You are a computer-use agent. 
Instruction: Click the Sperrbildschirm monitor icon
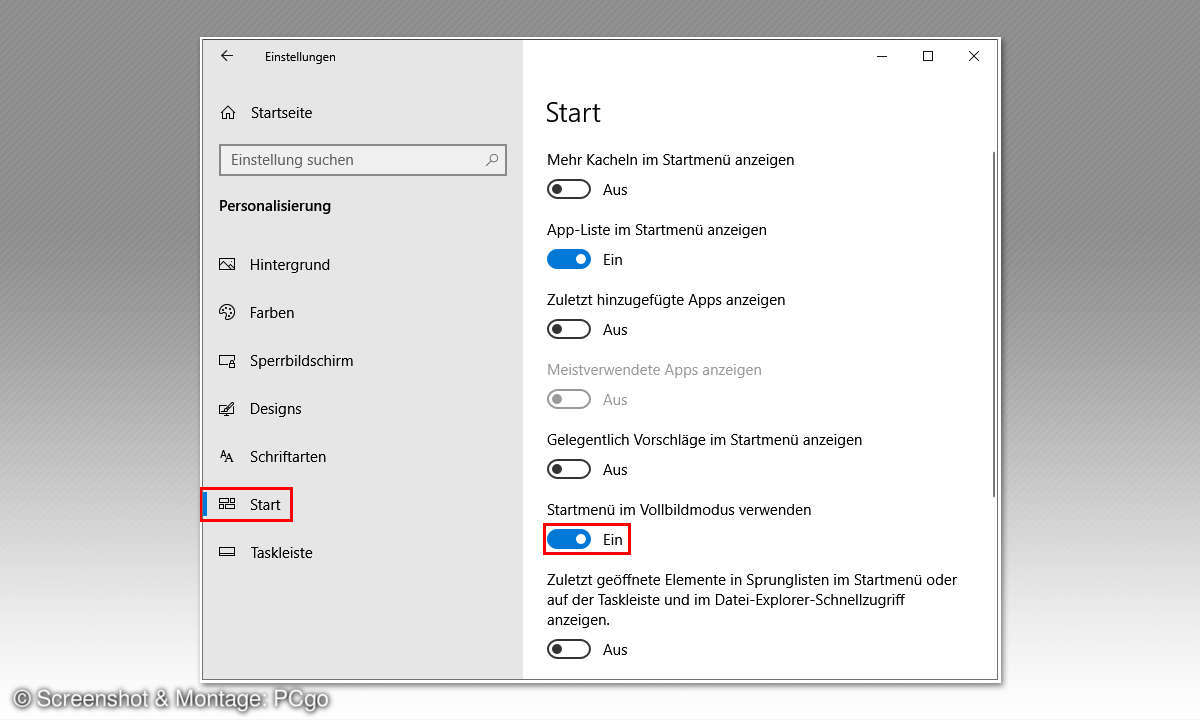[227, 361]
